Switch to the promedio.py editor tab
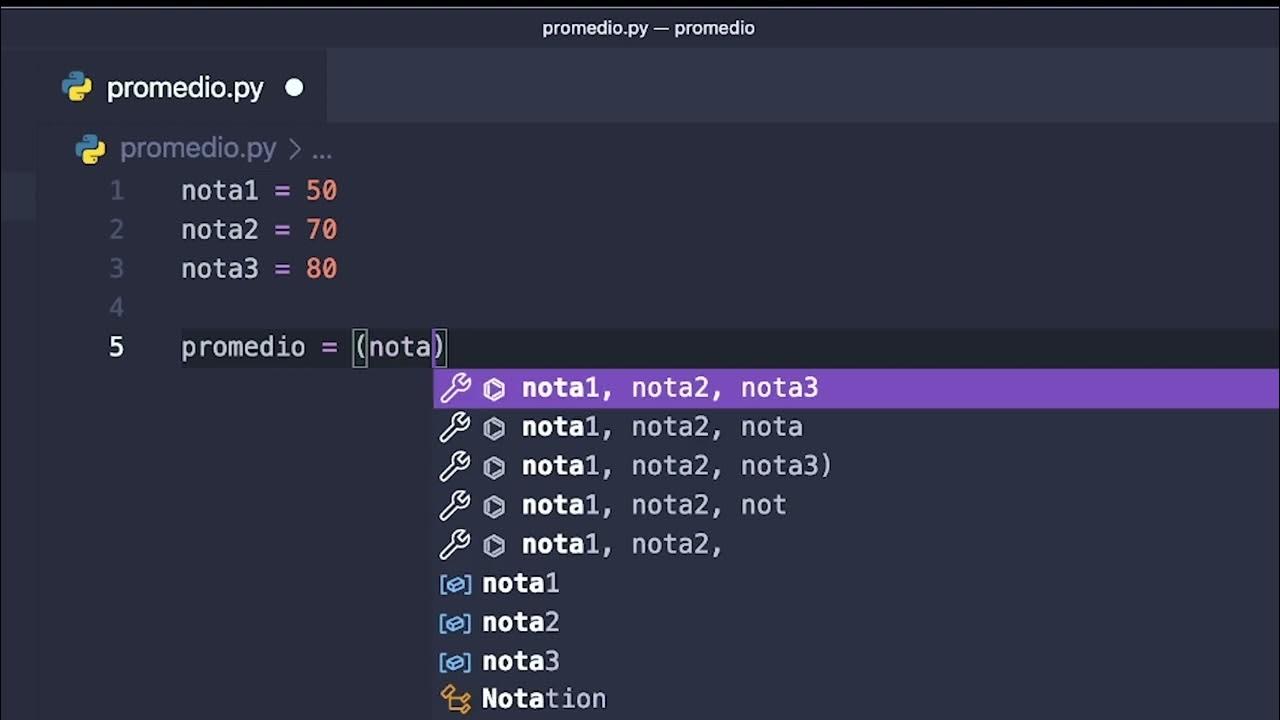The width and height of the screenshot is (1280, 720). (182, 88)
